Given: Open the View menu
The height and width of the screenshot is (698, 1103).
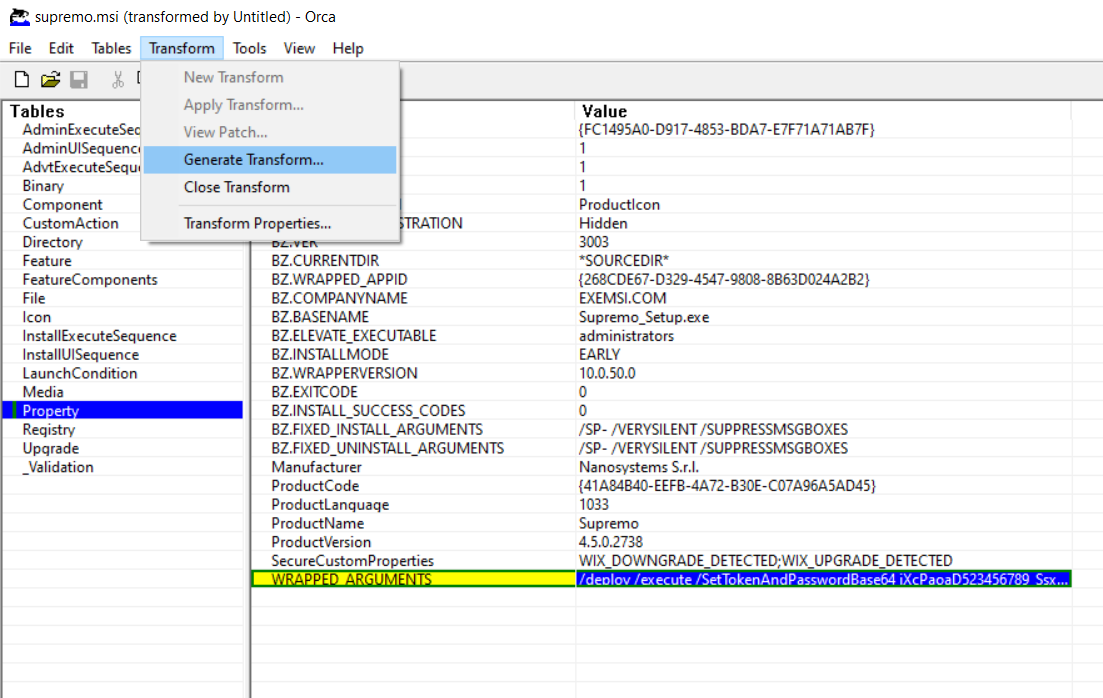Looking at the screenshot, I should 299,49.
